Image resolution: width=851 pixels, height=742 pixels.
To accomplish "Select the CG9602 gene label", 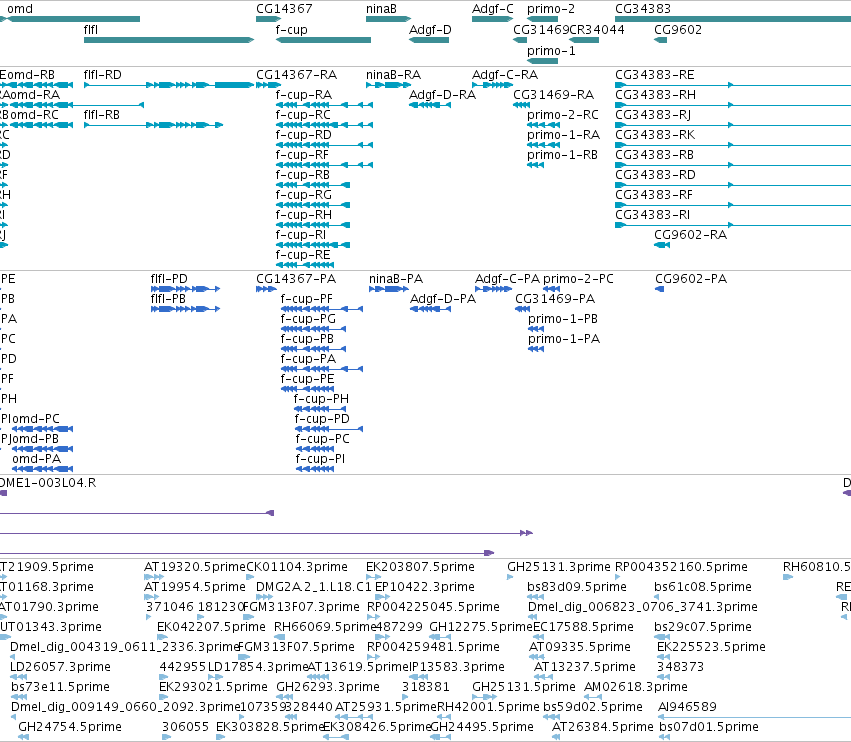I will (x=678, y=29).
